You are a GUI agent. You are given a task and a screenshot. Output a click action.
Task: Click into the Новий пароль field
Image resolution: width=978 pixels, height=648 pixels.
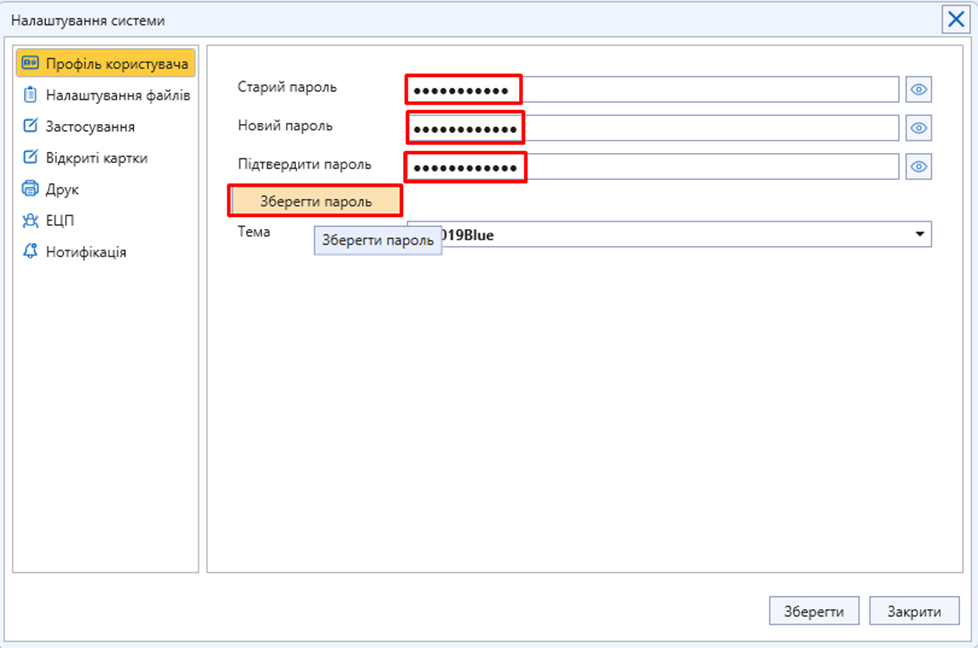[x=700, y=128]
